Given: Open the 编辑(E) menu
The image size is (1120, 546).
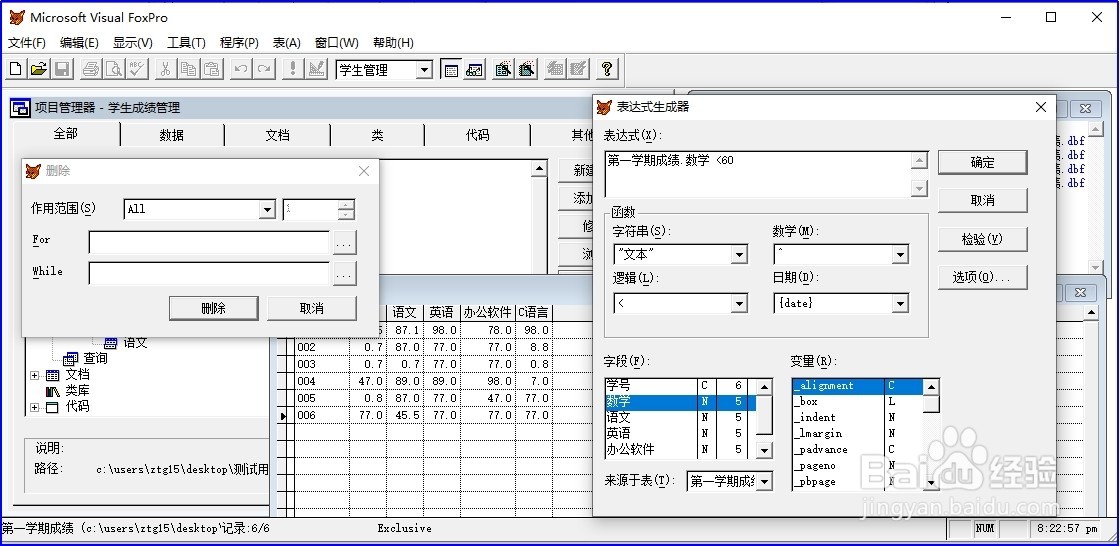Looking at the screenshot, I should [x=79, y=43].
